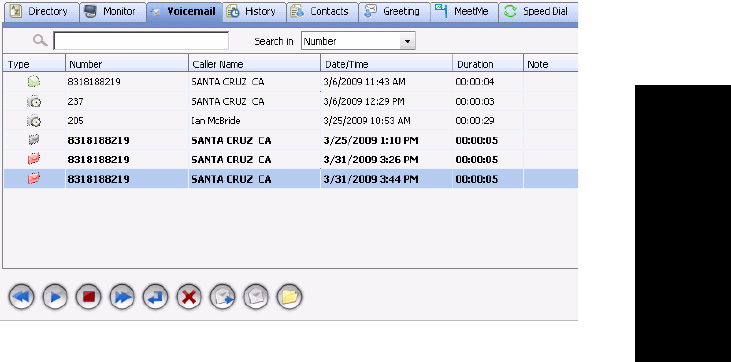
Task: Click type icon in the 205 row
Action: pos(34,121)
